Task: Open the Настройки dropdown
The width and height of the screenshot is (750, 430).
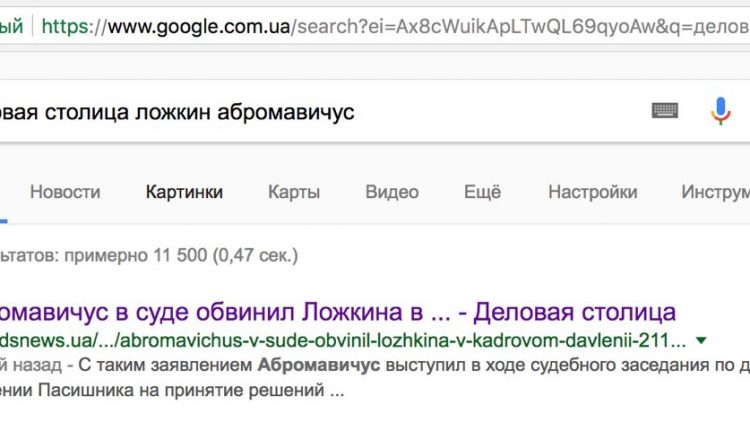Action: (593, 192)
